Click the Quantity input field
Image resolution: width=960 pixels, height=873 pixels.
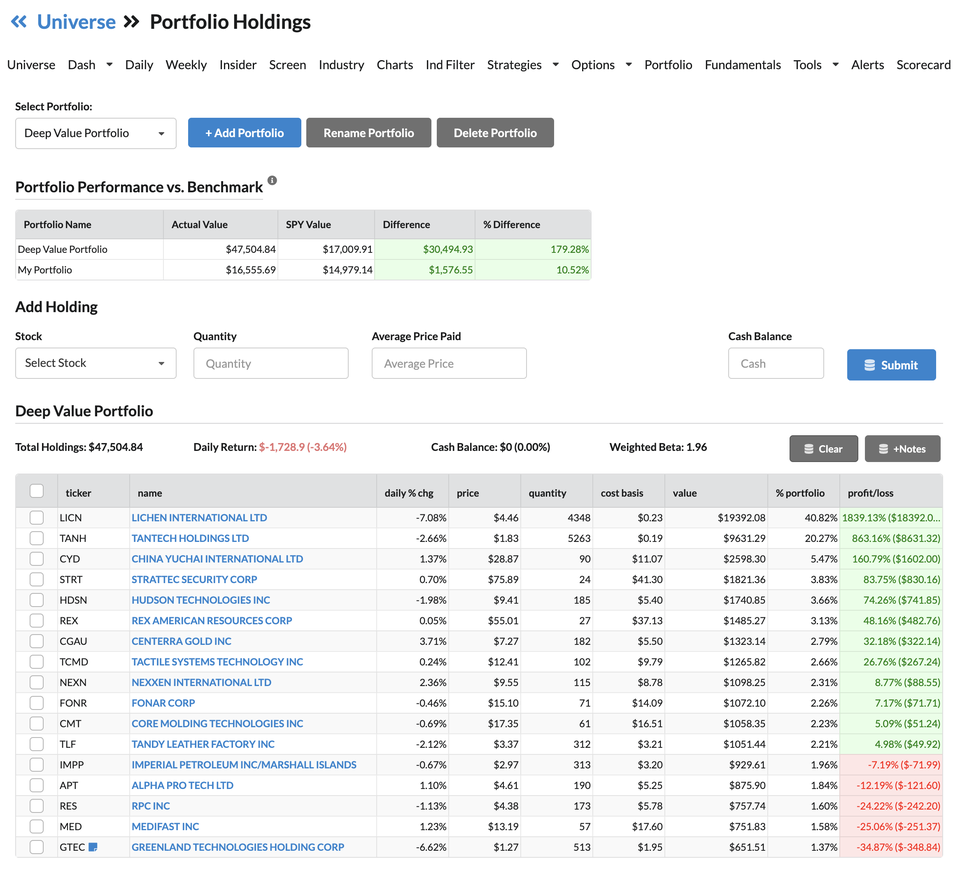pyautogui.click(x=271, y=364)
